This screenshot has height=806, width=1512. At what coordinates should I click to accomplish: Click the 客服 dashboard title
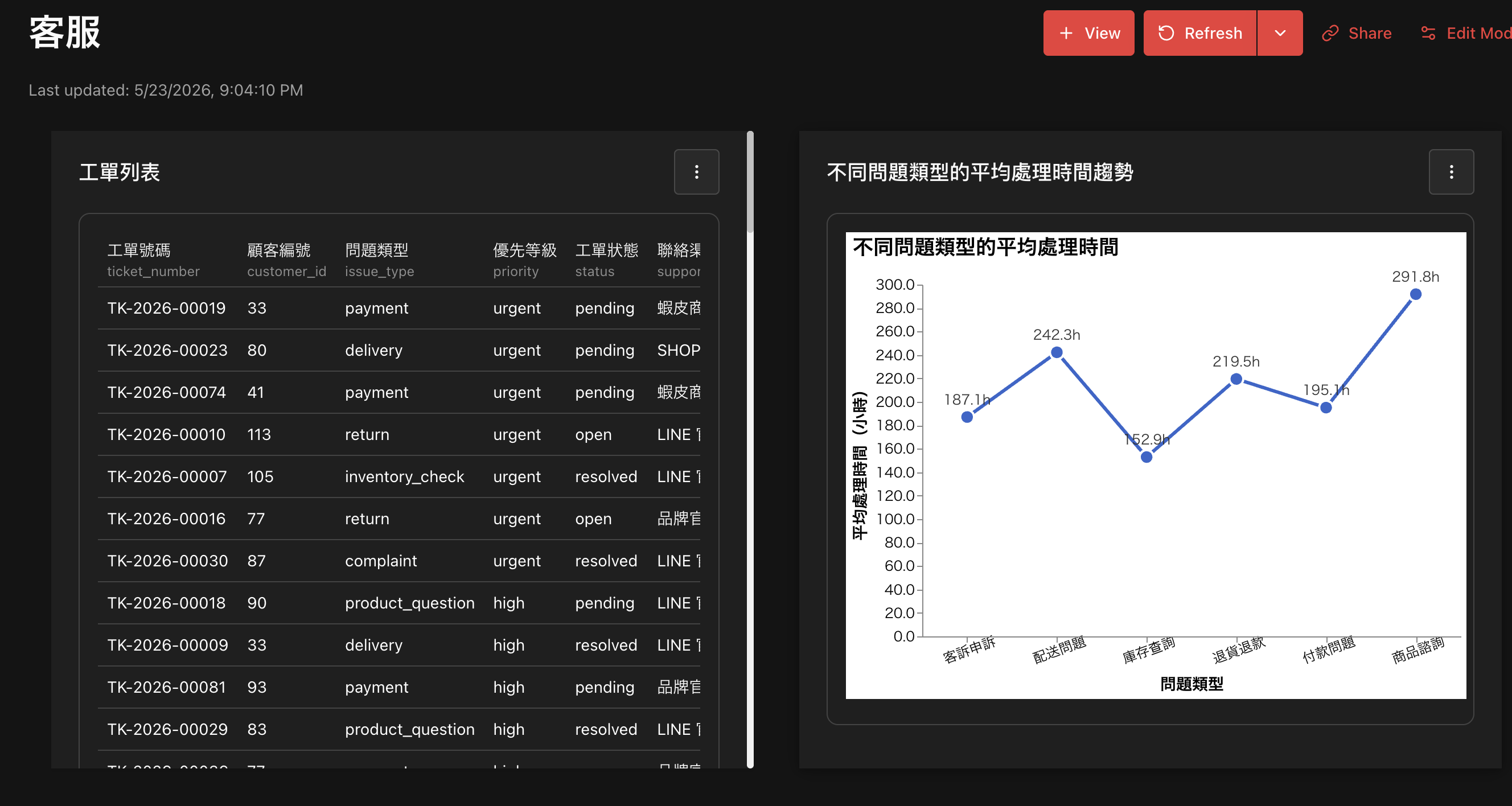64,32
